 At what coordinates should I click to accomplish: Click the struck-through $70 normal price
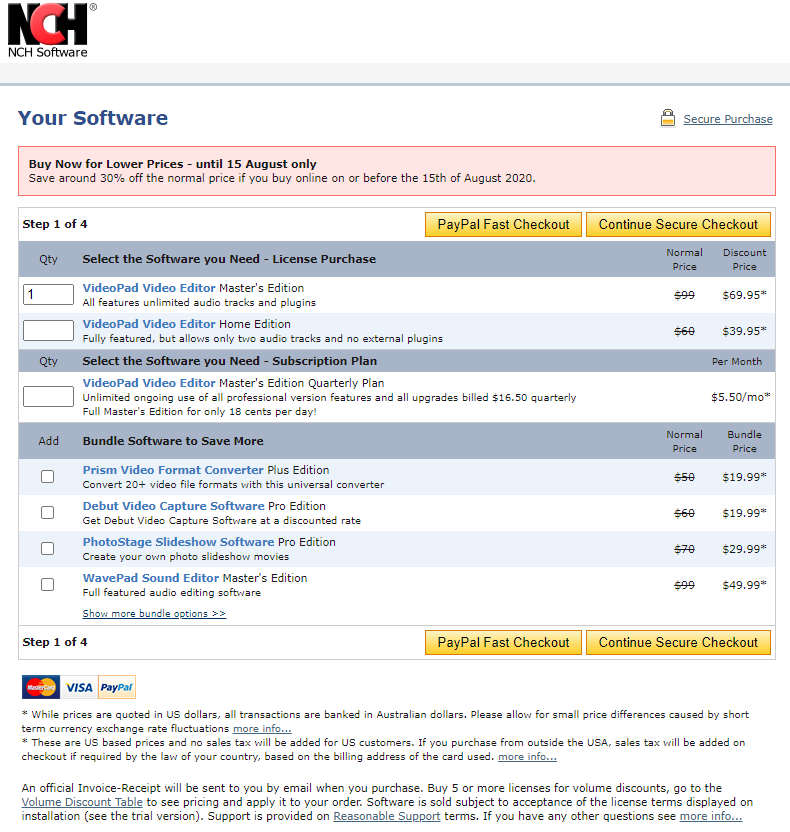tap(684, 549)
